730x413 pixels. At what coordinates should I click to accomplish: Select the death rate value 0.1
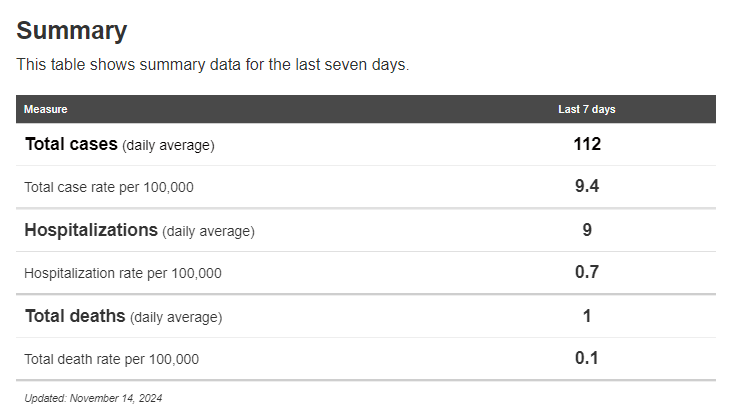click(x=587, y=358)
